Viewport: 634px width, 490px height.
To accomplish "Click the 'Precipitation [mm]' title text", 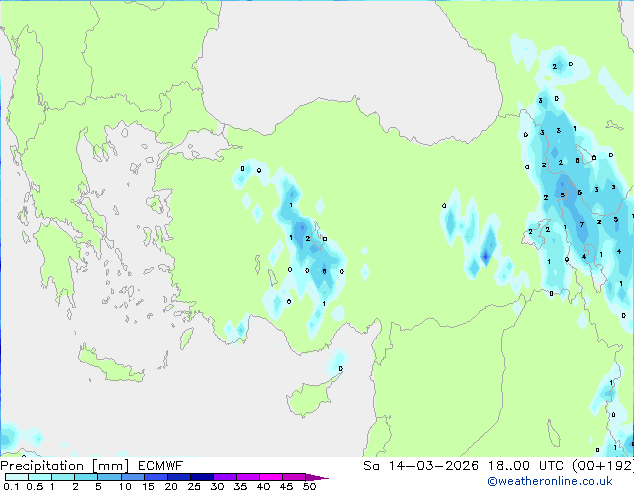I will (65, 466).
